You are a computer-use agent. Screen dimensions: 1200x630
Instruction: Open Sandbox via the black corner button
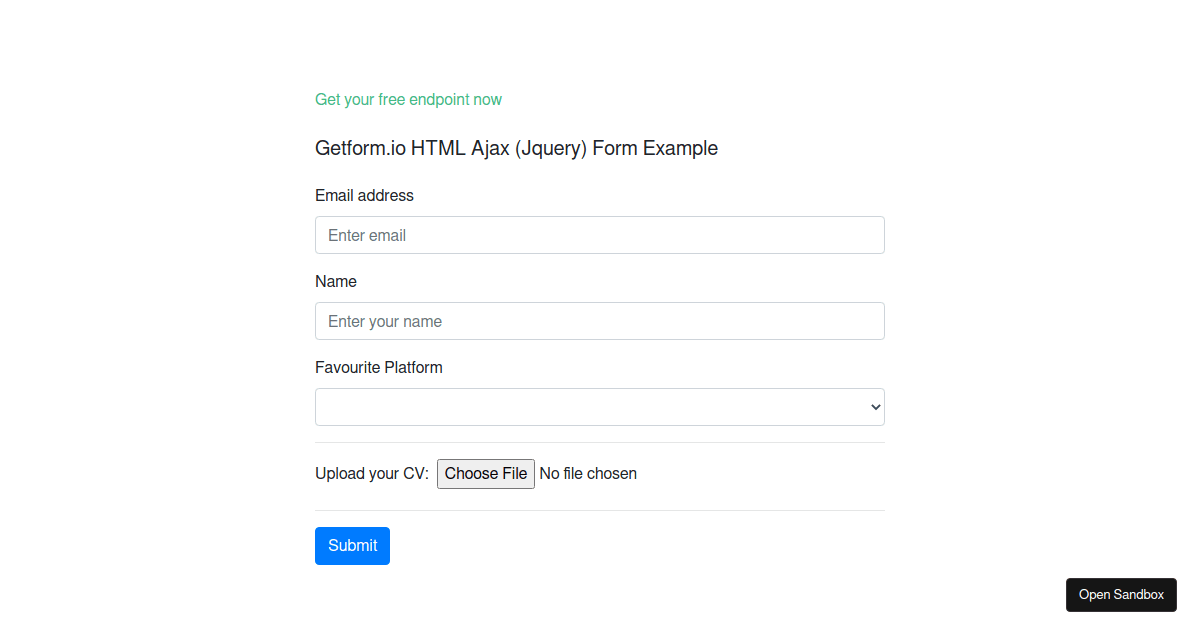(x=1121, y=595)
